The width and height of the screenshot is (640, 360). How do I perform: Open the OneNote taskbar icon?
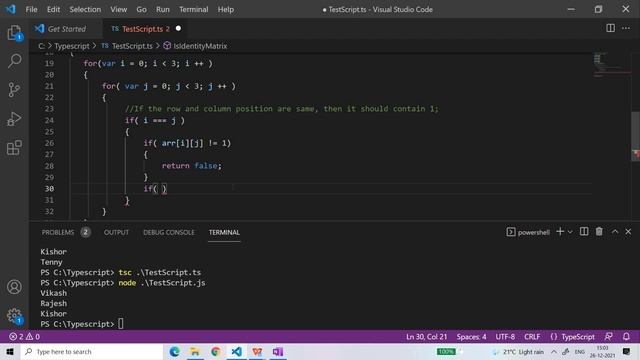[278, 351]
